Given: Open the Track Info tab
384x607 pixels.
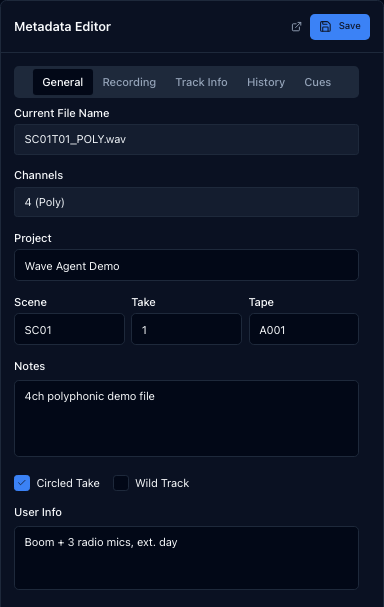Looking at the screenshot, I should [201, 82].
